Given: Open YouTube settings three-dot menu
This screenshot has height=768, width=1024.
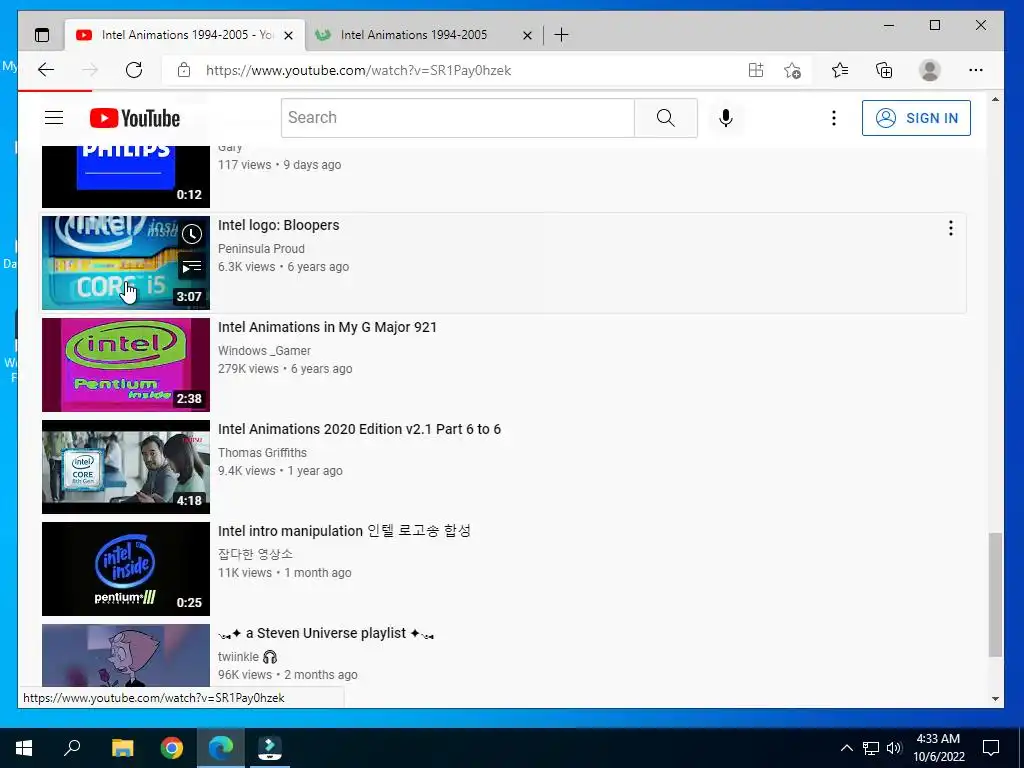Looking at the screenshot, I should pos(833,118).
